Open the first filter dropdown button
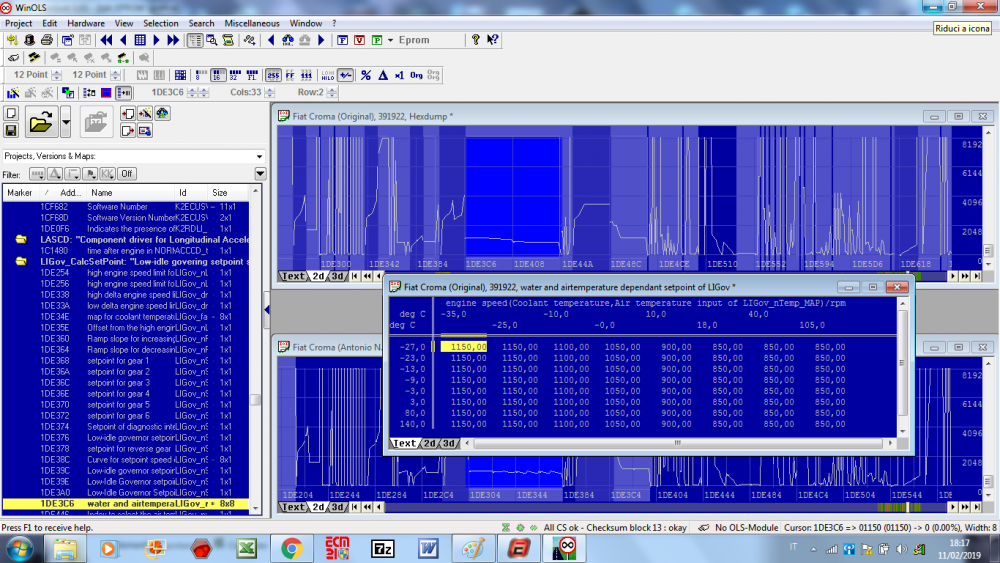 click(x=37, y=173)
